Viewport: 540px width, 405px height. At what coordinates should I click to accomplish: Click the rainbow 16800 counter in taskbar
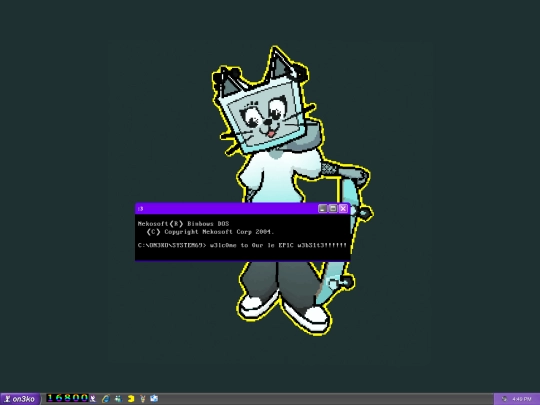point(68,398)
